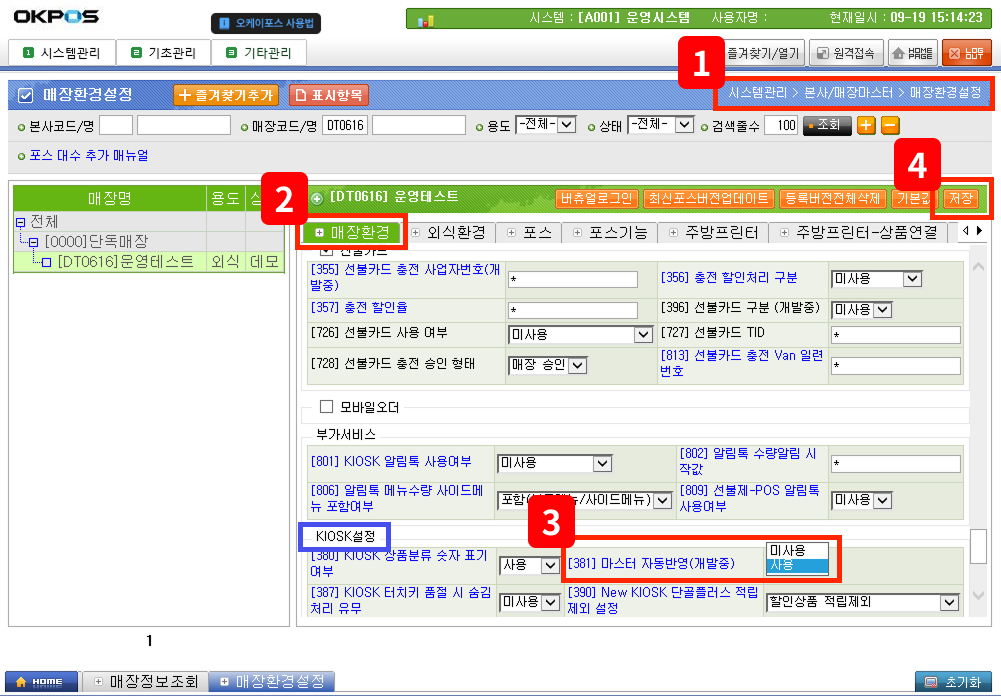Open the 상태 dropdown filter
The image size is (1001, 696).
659,125
